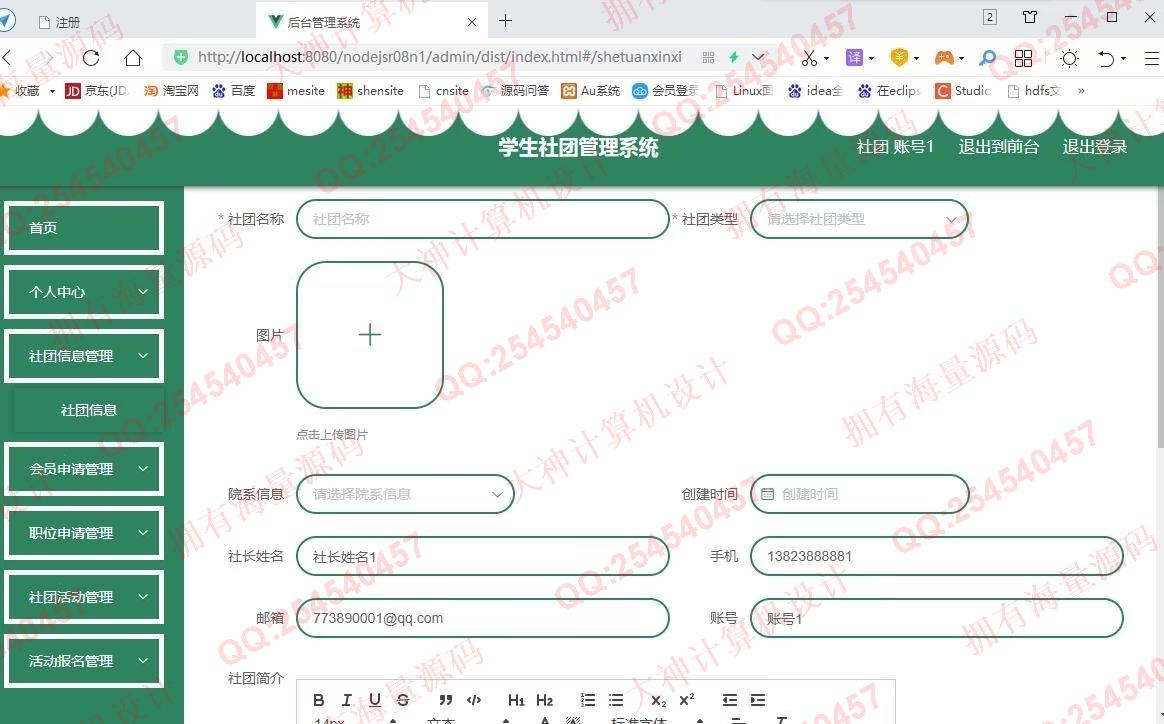Insert blockquote with the quote icon
Image resolution: width=1164 pixels, height=724 pixels.
pos(445,699)
